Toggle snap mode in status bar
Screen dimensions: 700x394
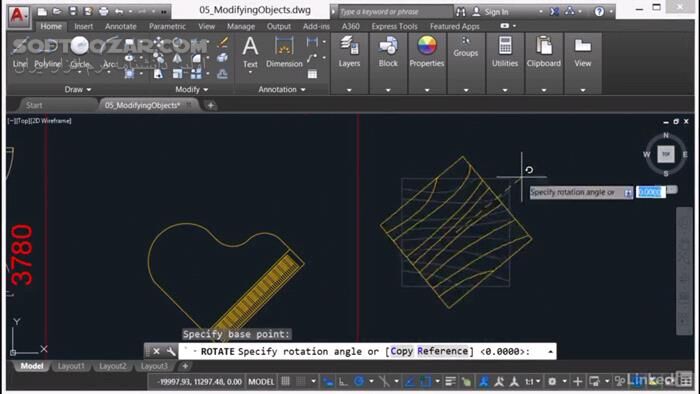click(x=301, y=382)
